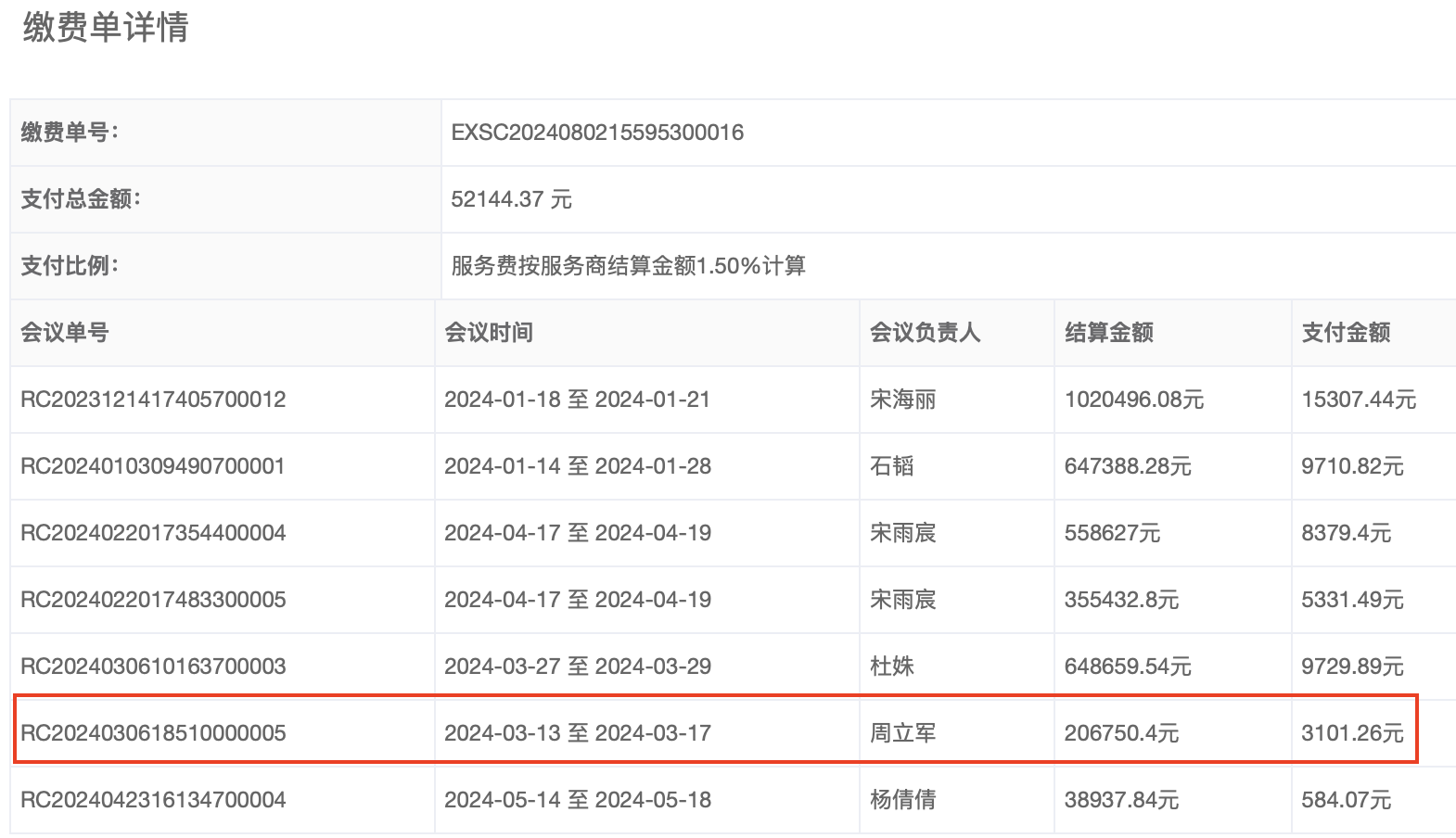Open meeting order RC2023121417405700012
Image resolution: width=1456 pixels, height=838 pixels.
pyautogui.click(x=153, y=400)
